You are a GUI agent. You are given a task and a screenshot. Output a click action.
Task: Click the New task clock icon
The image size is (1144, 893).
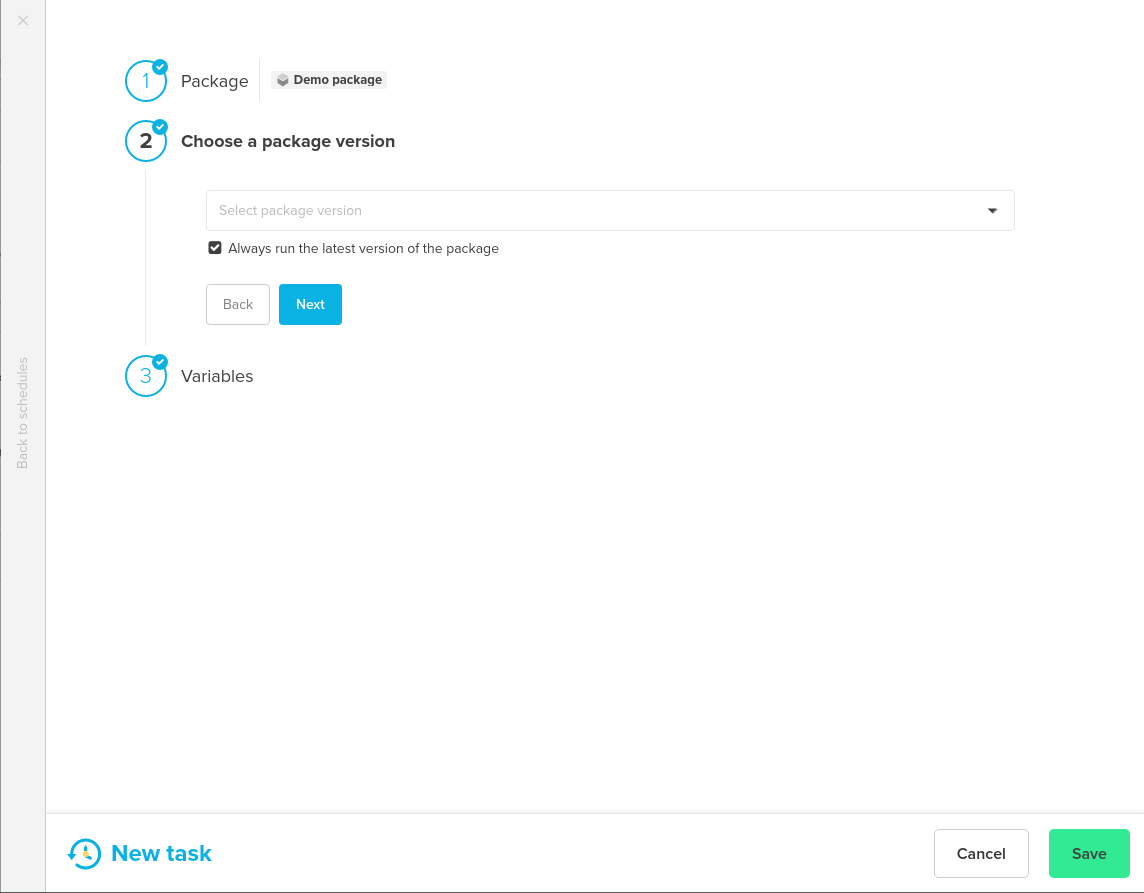point(84,853)
